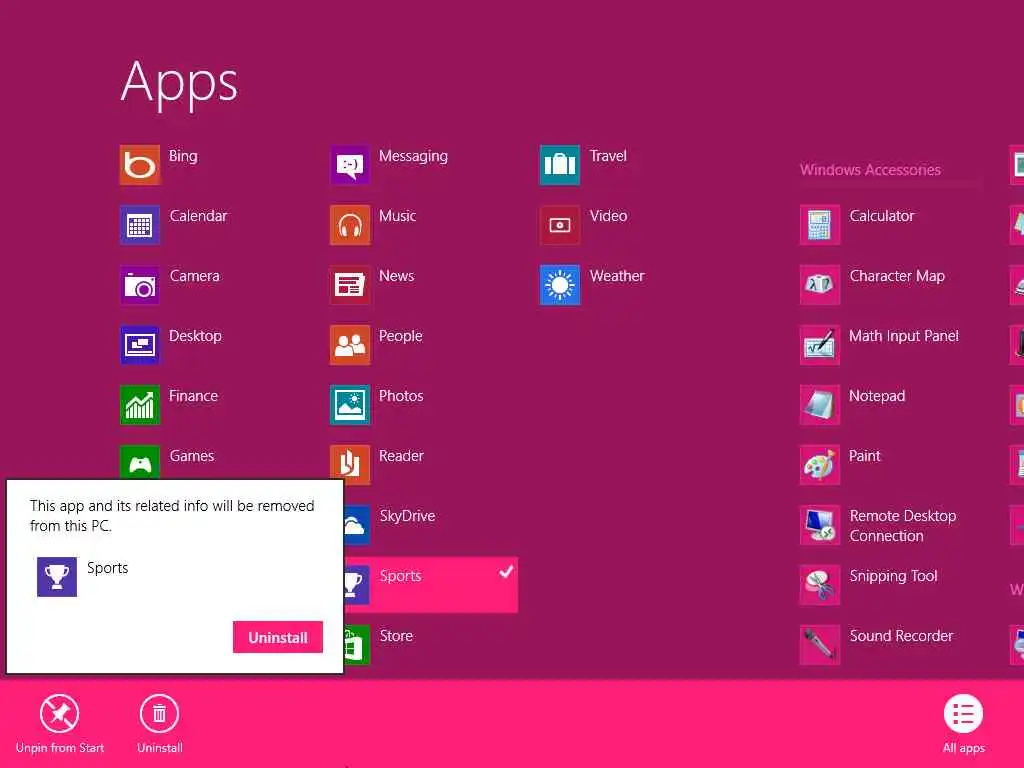Open the News app icon
The image size is (1024, 768).
[x=350, y=285]
